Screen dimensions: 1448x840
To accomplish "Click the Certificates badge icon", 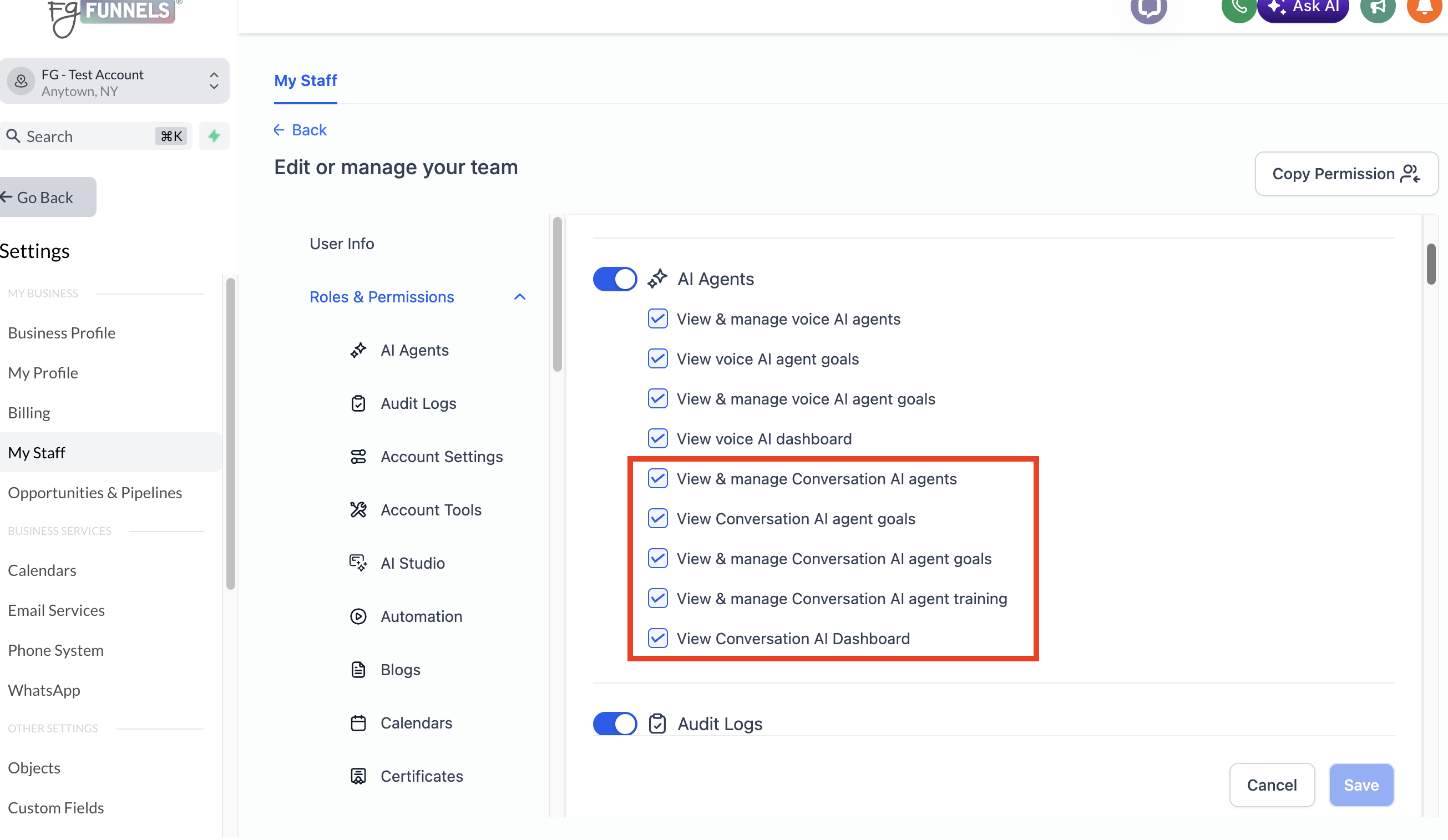I will point(358,777).
